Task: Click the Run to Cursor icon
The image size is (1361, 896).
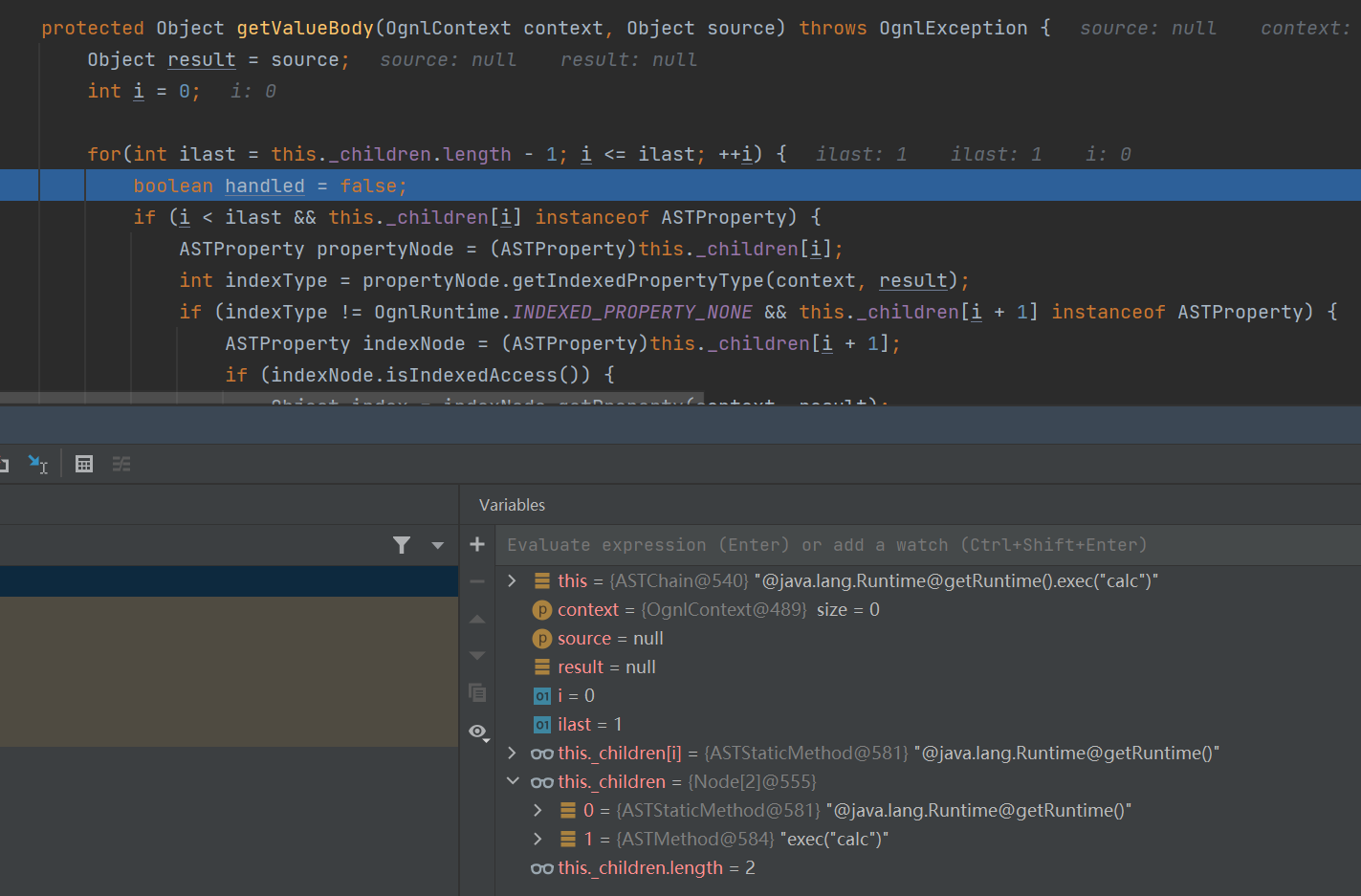Action: coord(37,464)
